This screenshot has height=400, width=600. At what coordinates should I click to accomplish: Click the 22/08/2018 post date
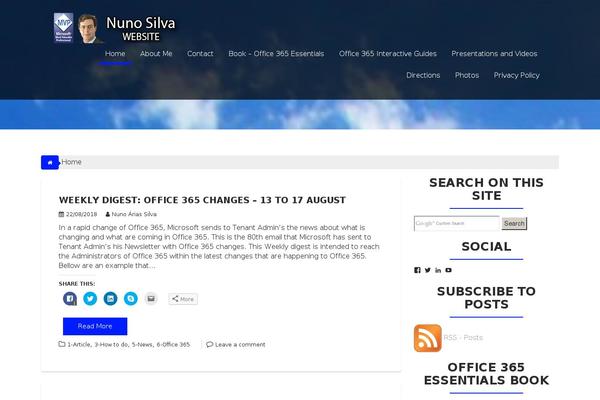click(81, 214)
